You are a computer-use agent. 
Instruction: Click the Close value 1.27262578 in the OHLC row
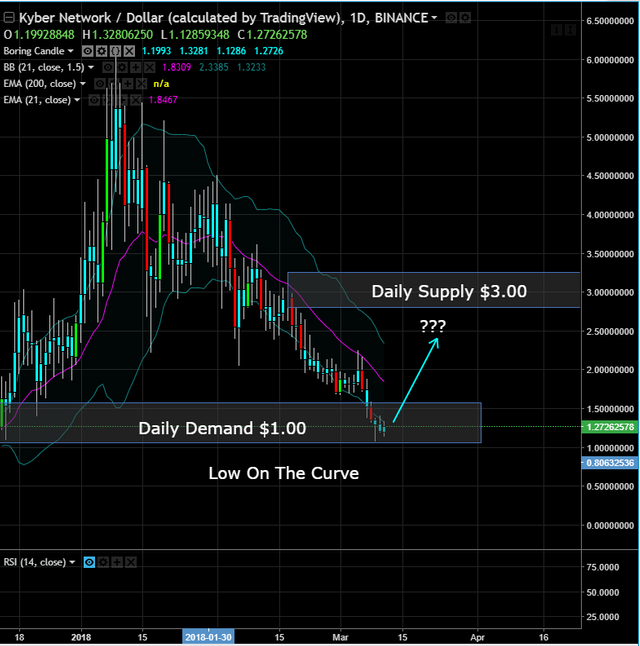coord(277,35)
